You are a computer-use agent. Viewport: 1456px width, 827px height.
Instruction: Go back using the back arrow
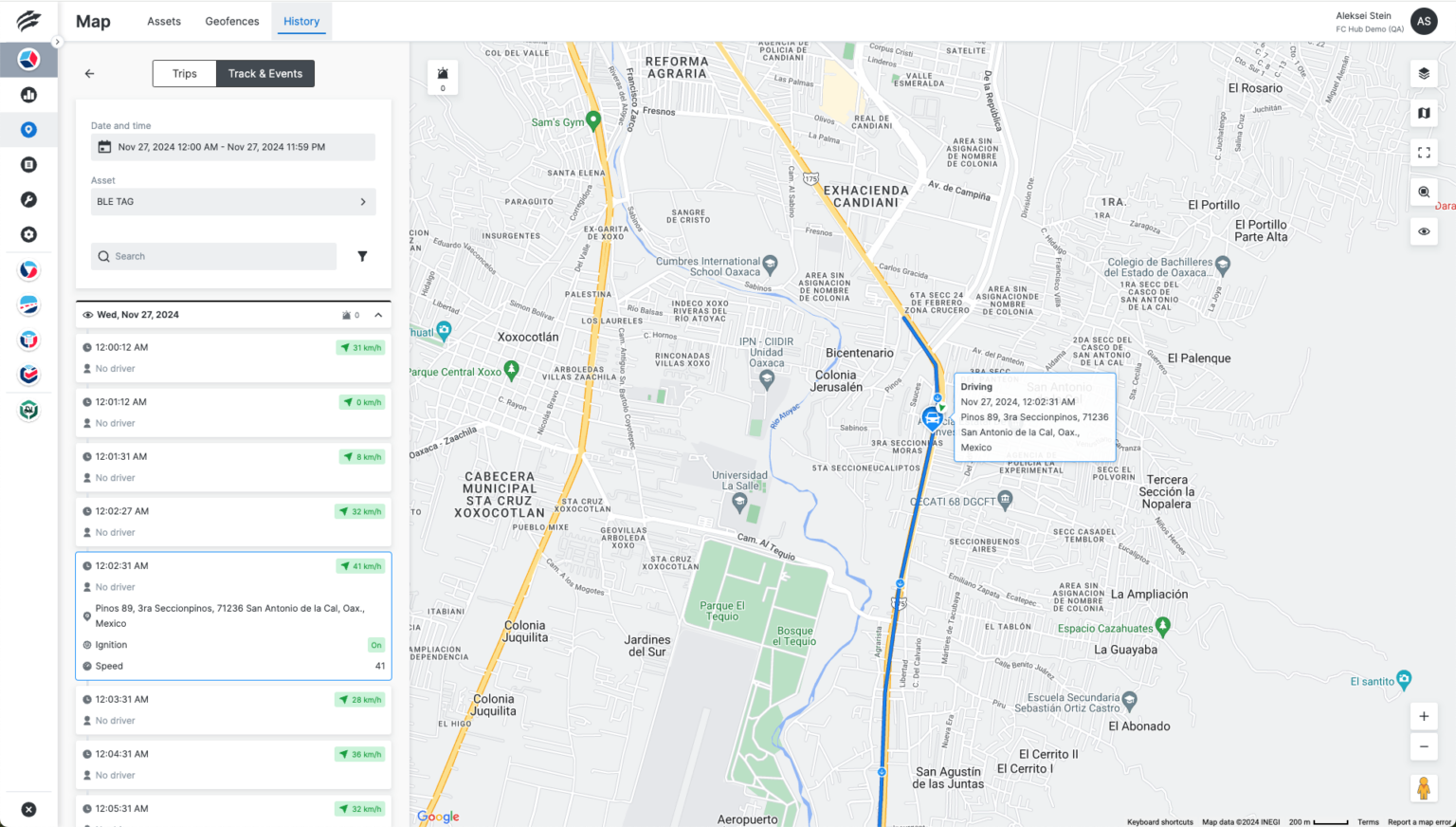pyautogui.click(x=89, y=73)
